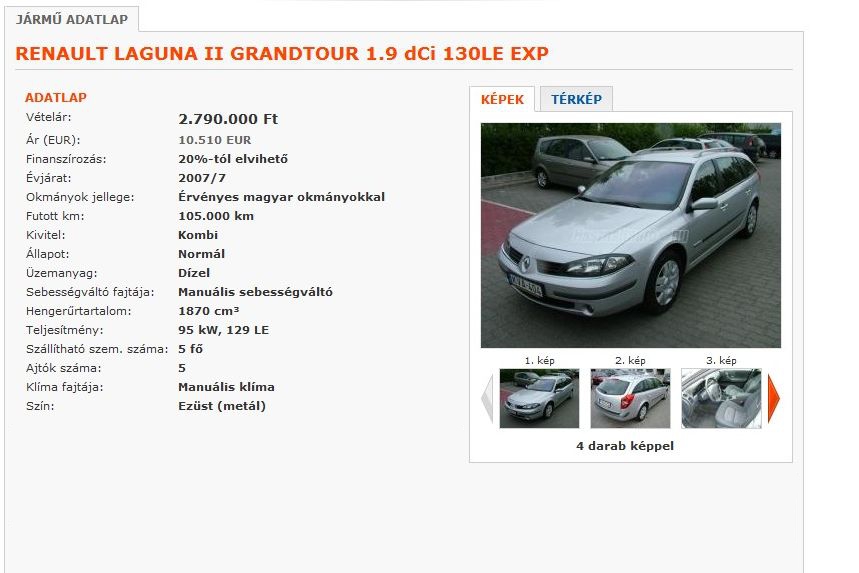Click the 2.790.000 Ft price

point(228,119)
